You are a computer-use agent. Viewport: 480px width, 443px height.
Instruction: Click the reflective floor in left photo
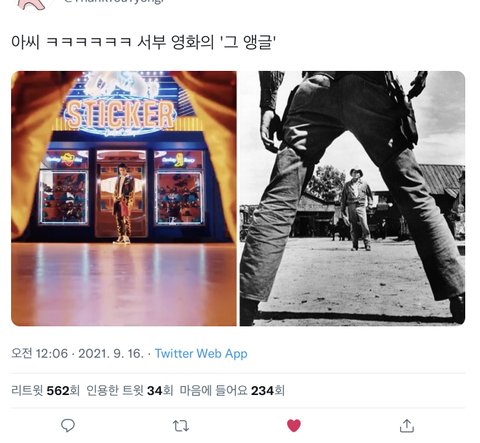[124, 284]
